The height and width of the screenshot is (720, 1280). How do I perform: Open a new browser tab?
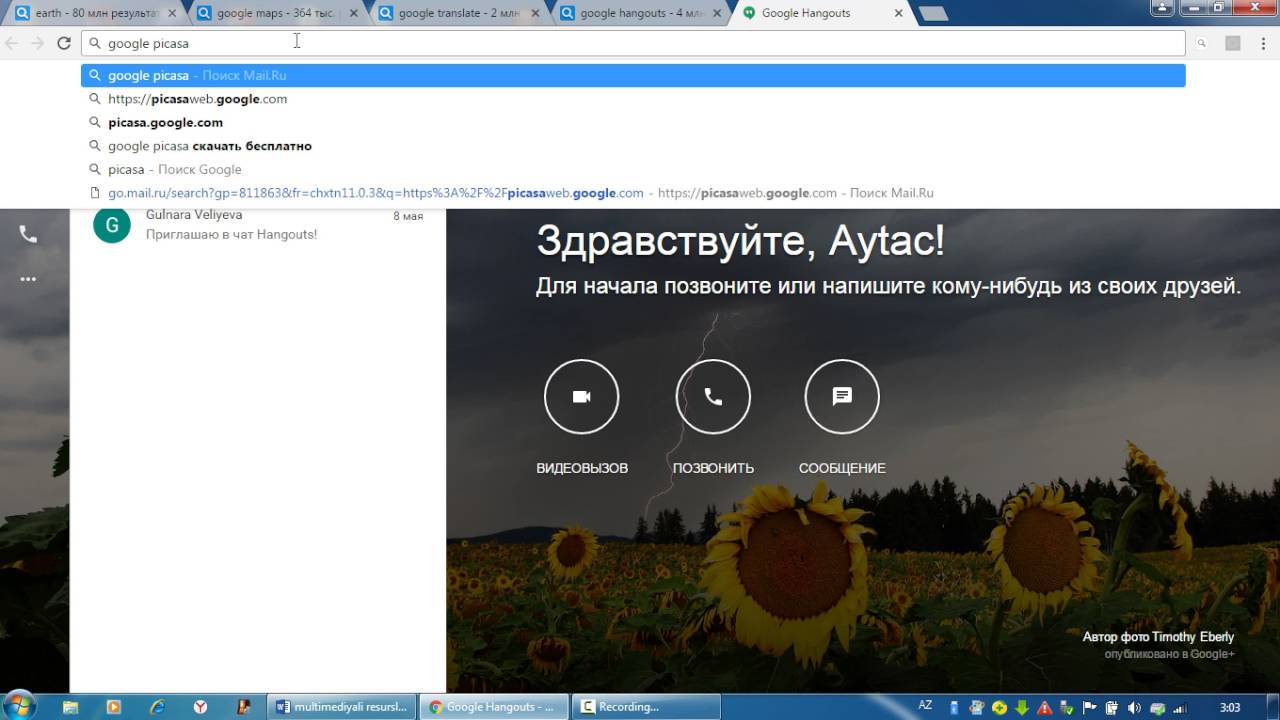click(932, 14)
